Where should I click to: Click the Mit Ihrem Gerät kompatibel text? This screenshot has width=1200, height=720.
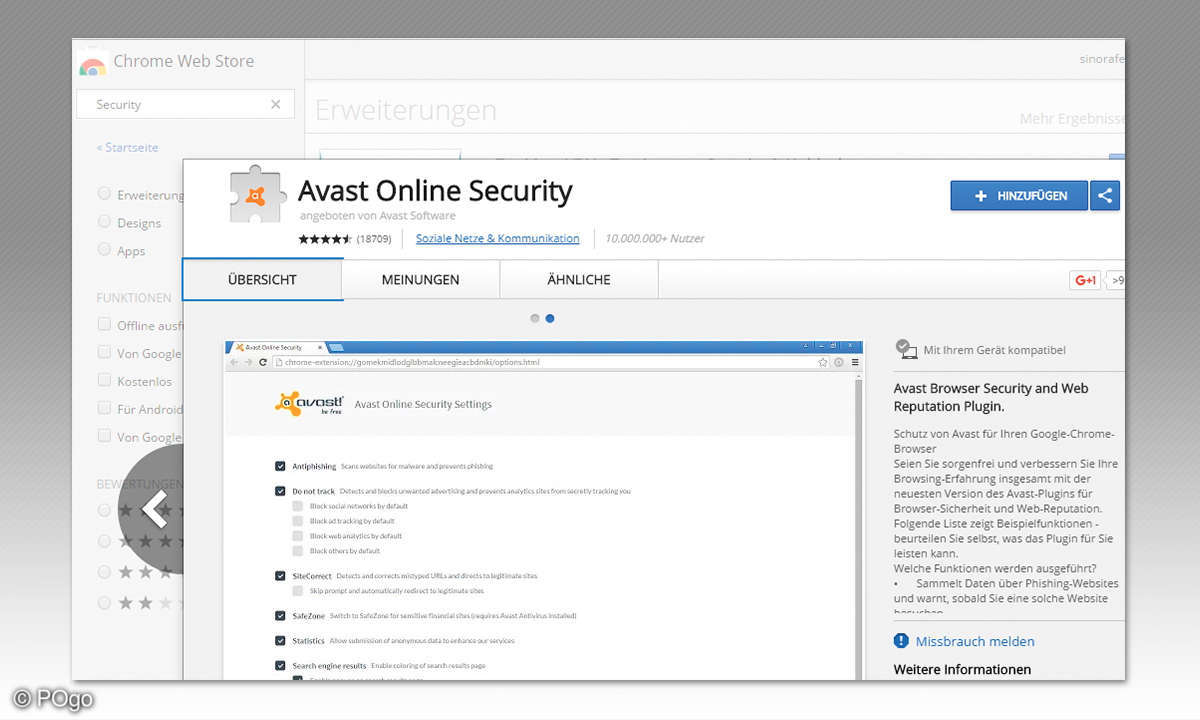995,350
